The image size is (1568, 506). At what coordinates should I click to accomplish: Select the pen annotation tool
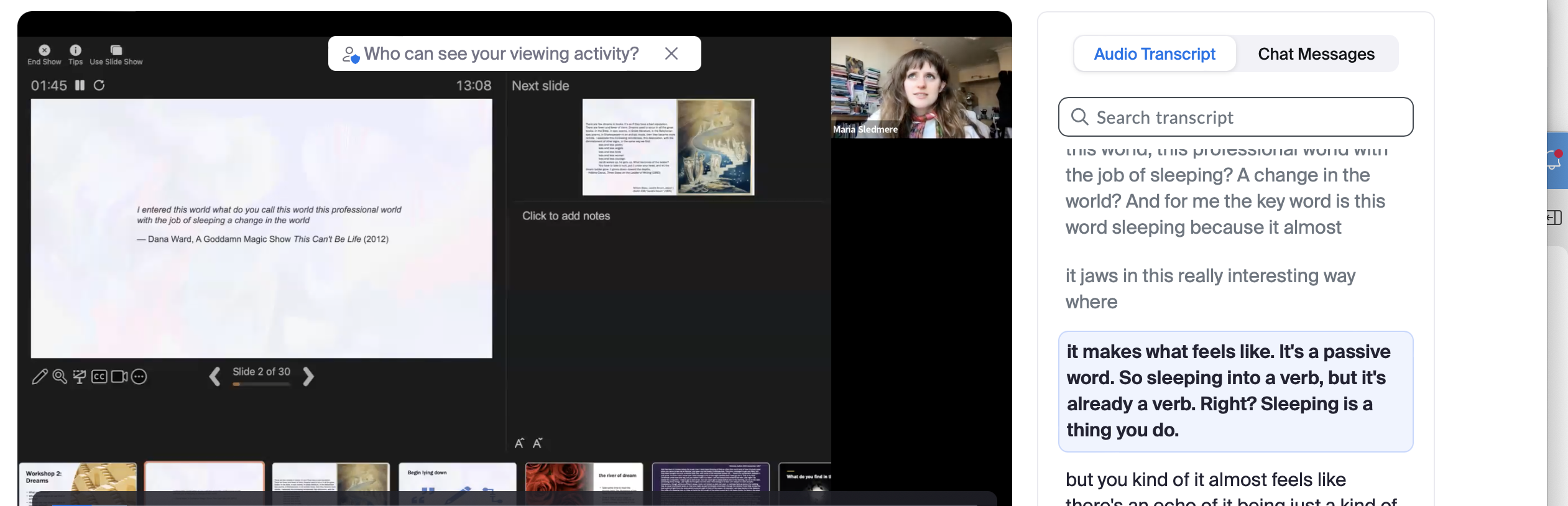(x=39, y=377)
